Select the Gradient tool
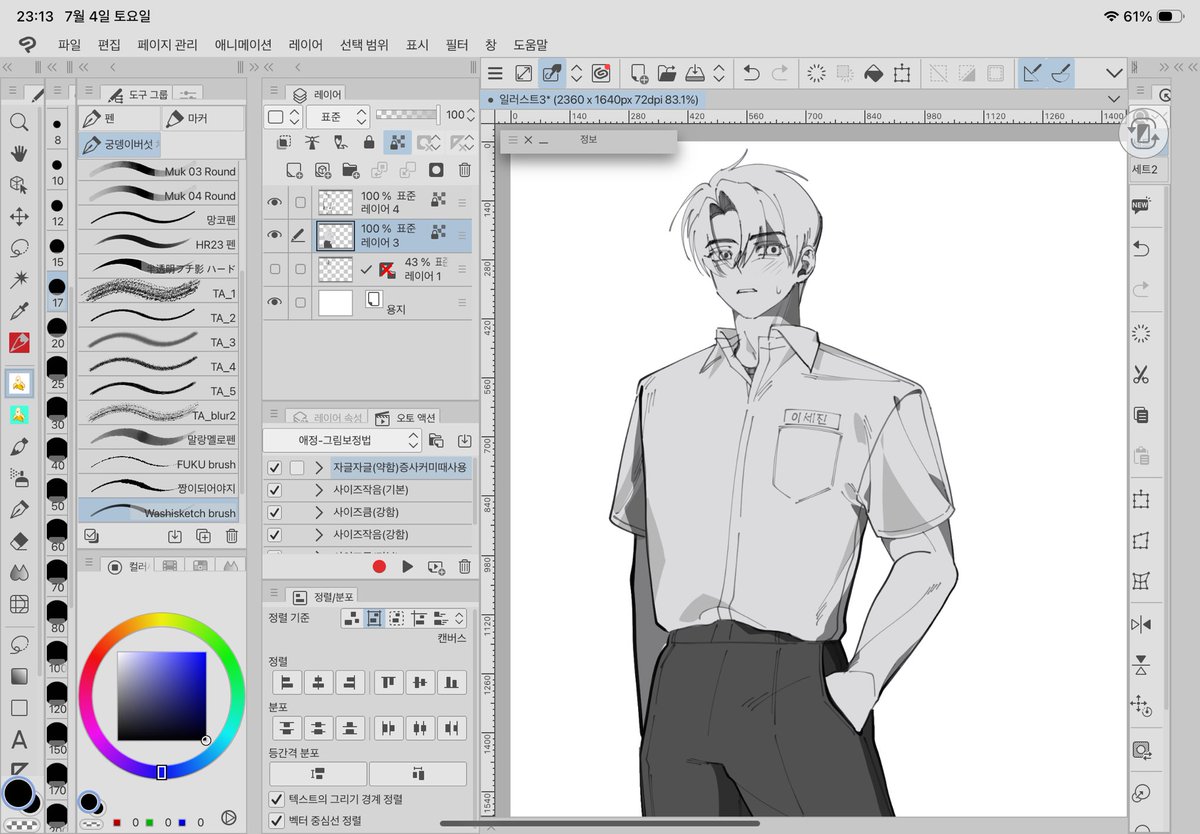This screenshot has height=834, width=1200. [18, 676]
